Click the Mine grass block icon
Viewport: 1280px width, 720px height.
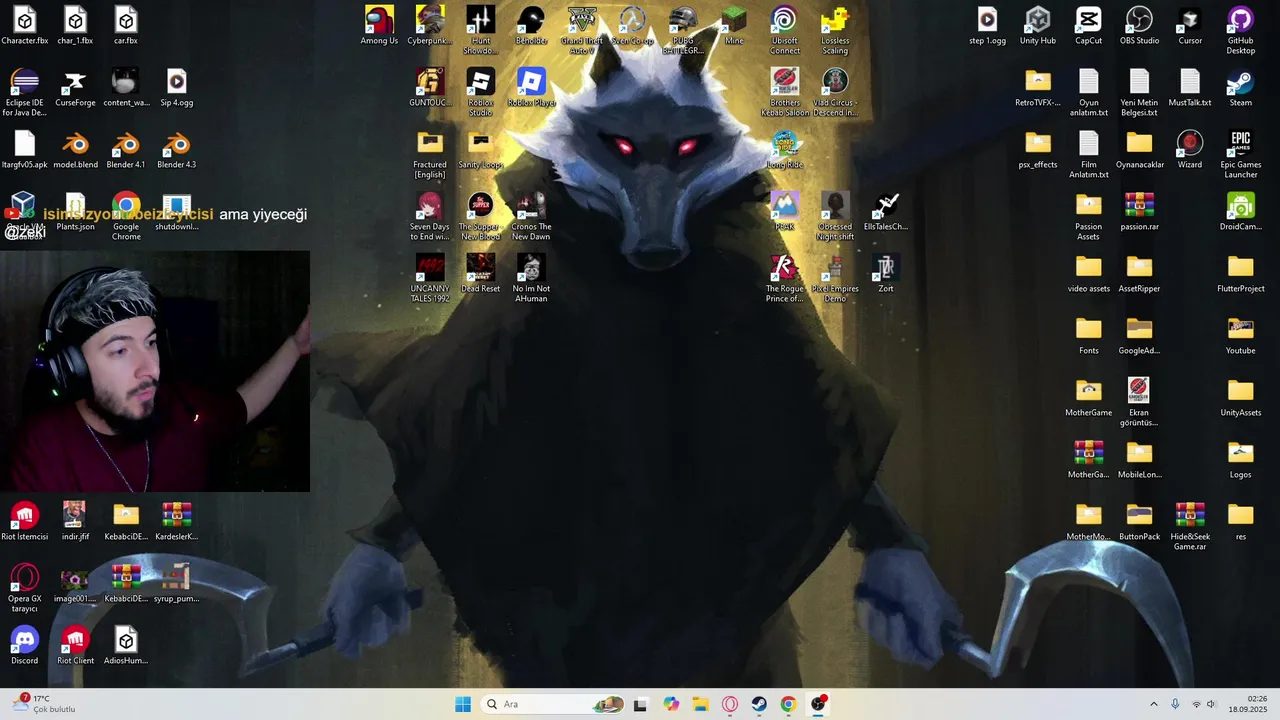734,26
